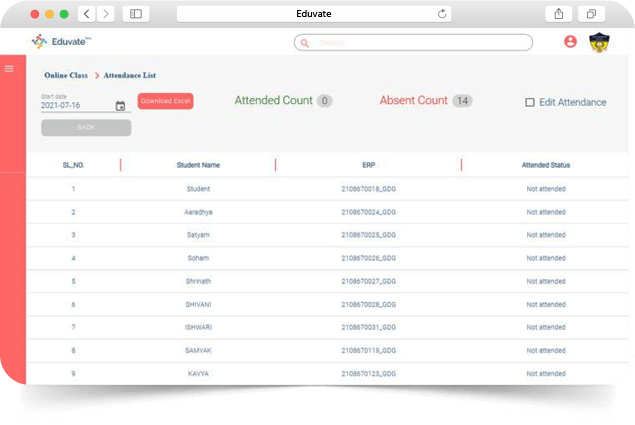The height and width of the screenshot is (425, 635).
Task: Click ERP 2108670018_GDG
Action: 369,189
